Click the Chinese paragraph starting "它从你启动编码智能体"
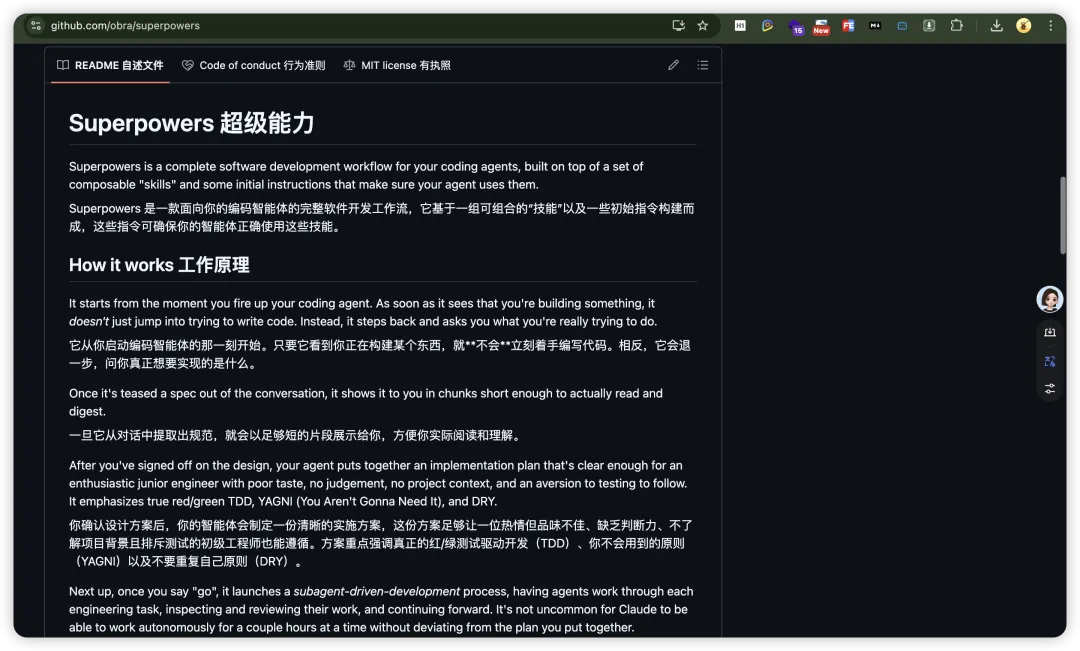 click(x=380, y=354)
